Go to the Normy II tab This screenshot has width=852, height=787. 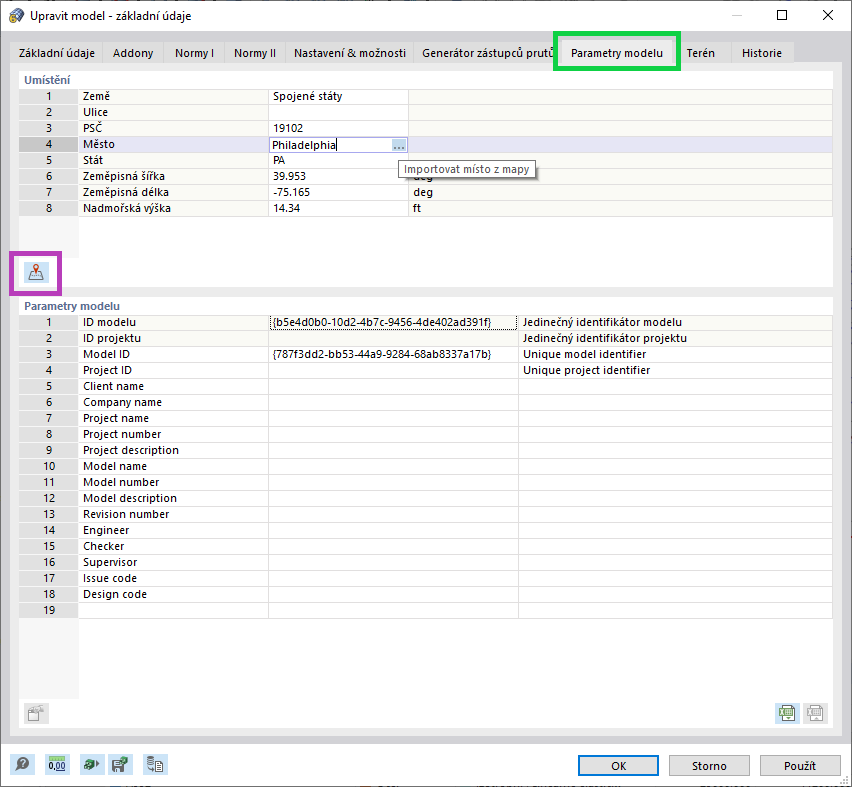click(255, 53)
